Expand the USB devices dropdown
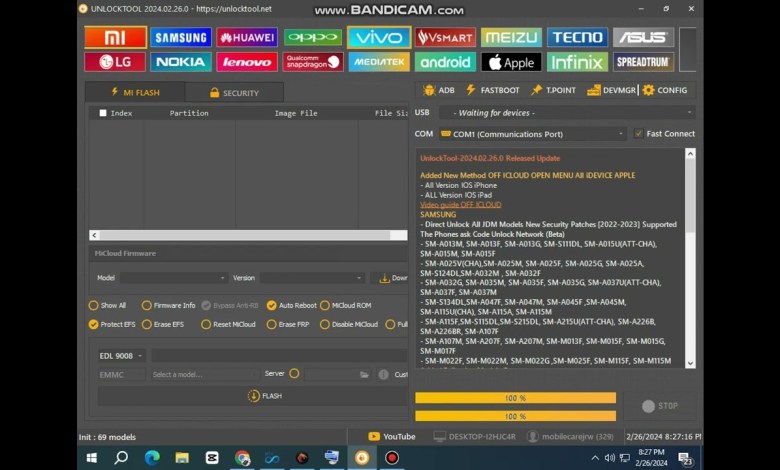 click(567, 113)
